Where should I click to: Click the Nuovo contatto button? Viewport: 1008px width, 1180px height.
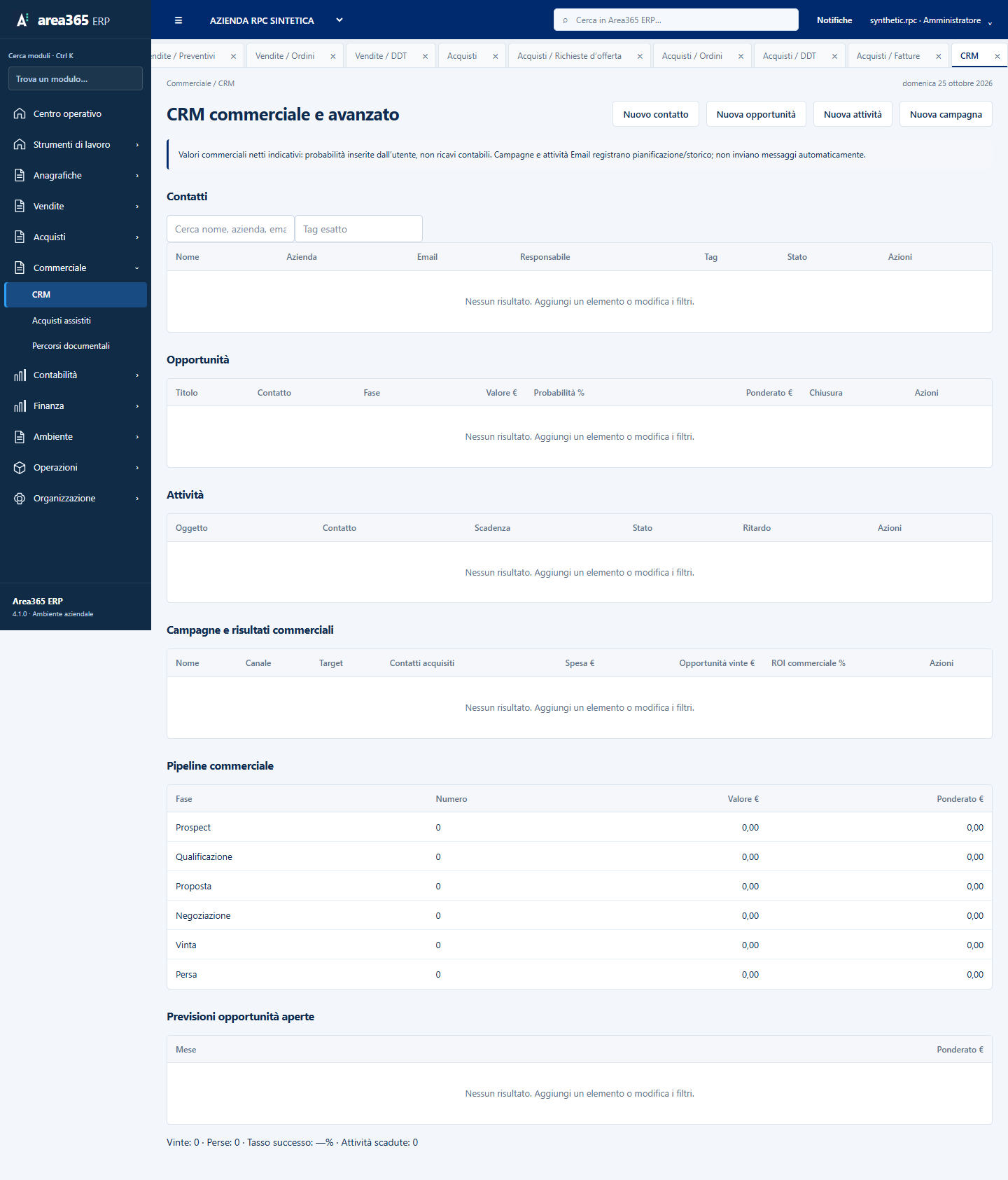656,114
